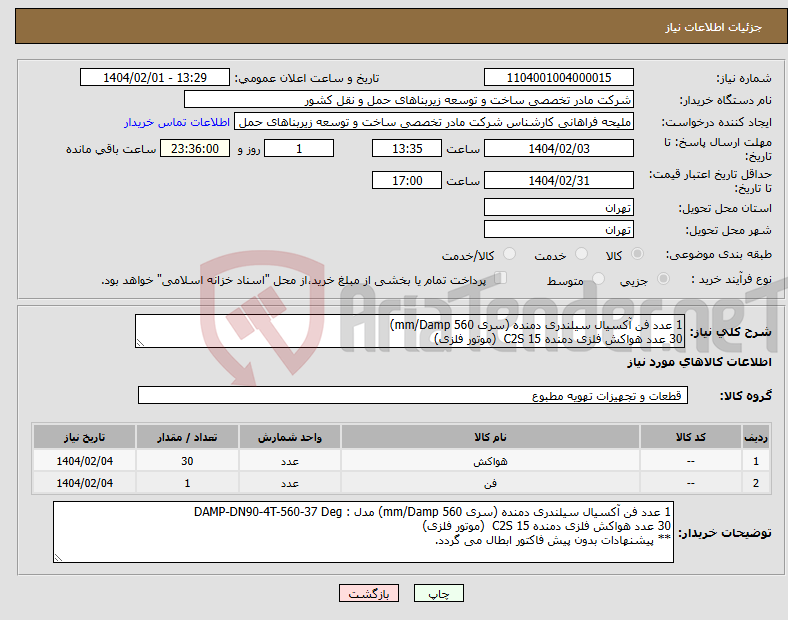Click the نام کالا column header
Viewport: 788px width, 620px height.
point(490,437)
